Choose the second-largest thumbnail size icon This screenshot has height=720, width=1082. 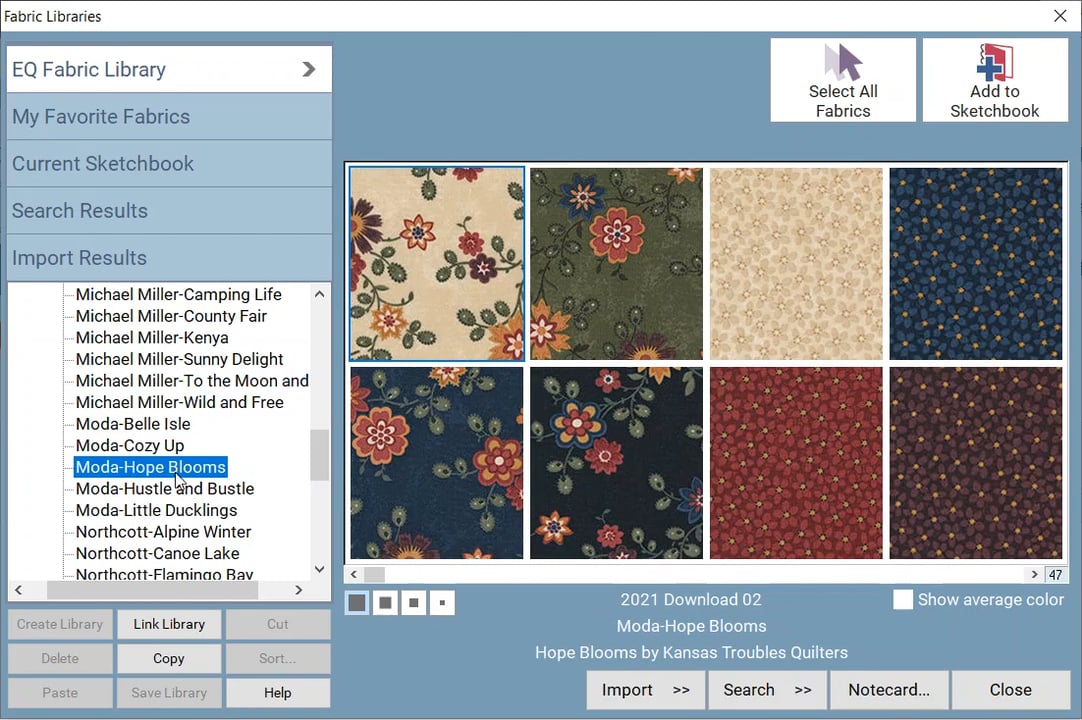pos(385,603)
